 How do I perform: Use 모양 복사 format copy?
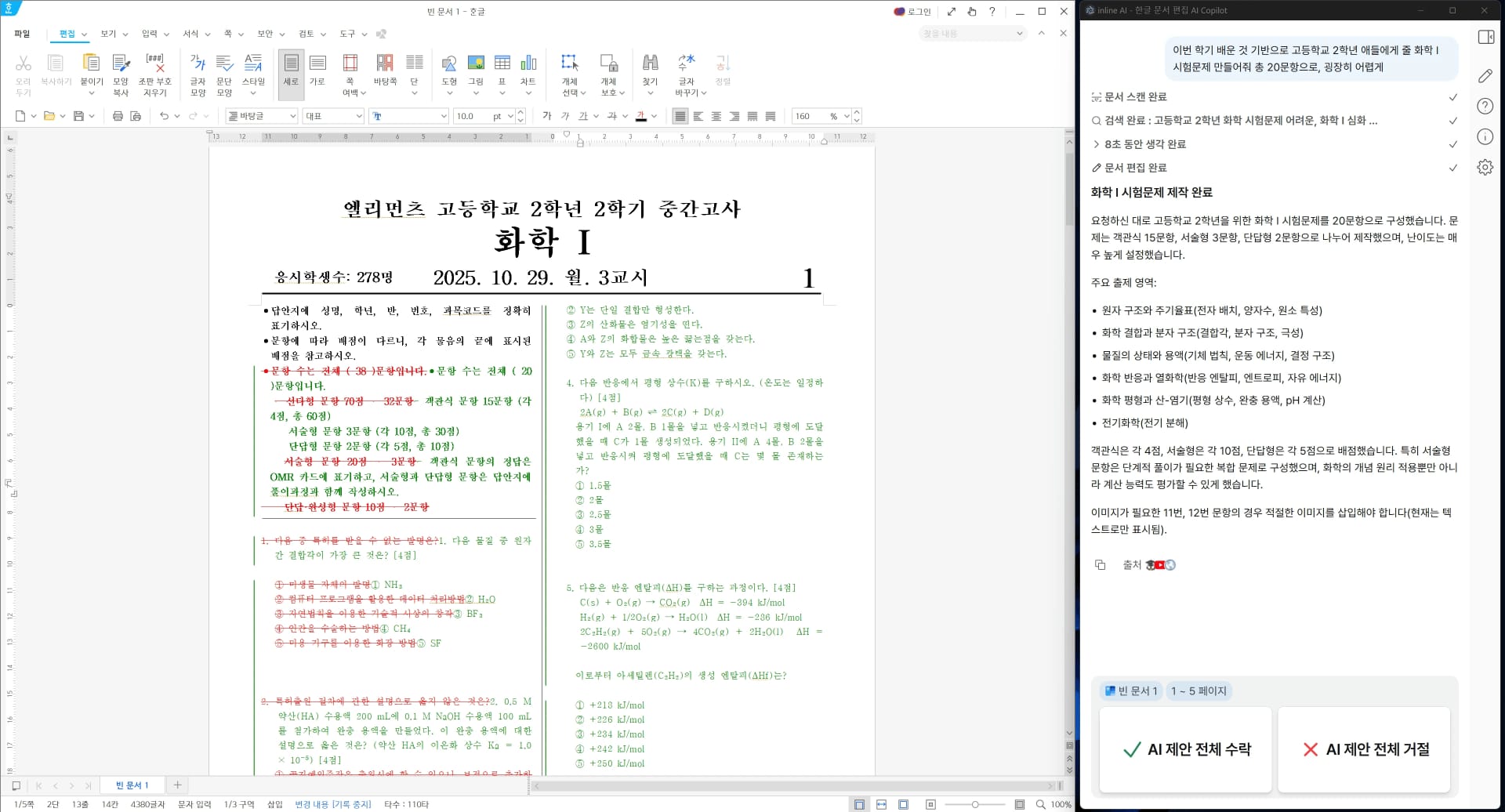coord(120,71)
